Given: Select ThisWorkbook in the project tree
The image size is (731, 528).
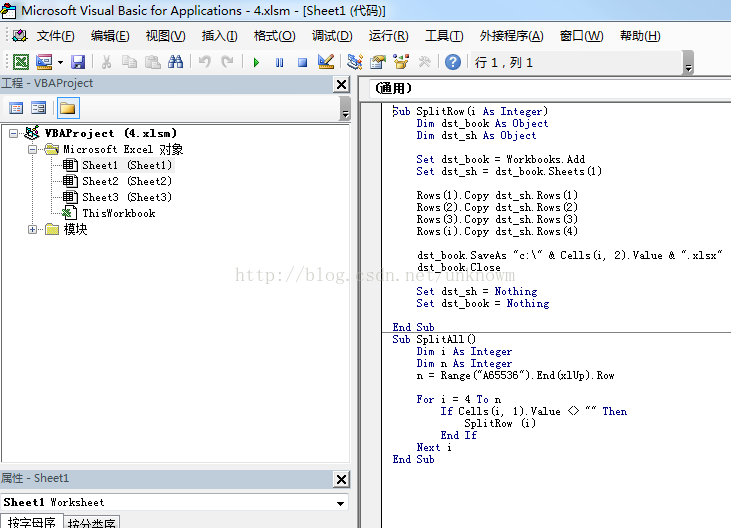Looking at the screenshot, I should click(119, 213).
